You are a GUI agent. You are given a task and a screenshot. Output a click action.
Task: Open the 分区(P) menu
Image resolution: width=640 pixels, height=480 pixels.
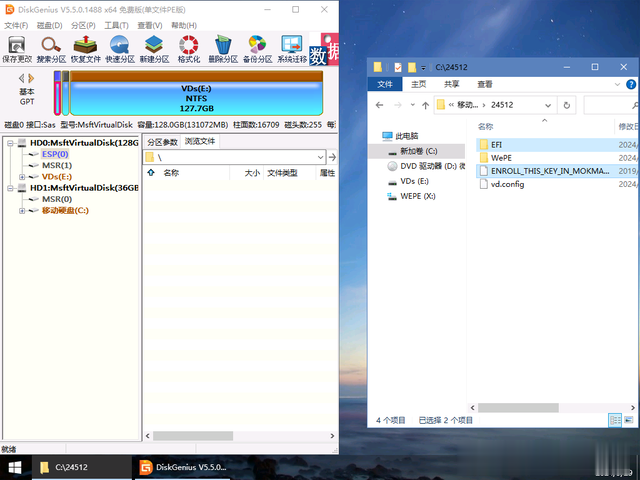(83, 25)
